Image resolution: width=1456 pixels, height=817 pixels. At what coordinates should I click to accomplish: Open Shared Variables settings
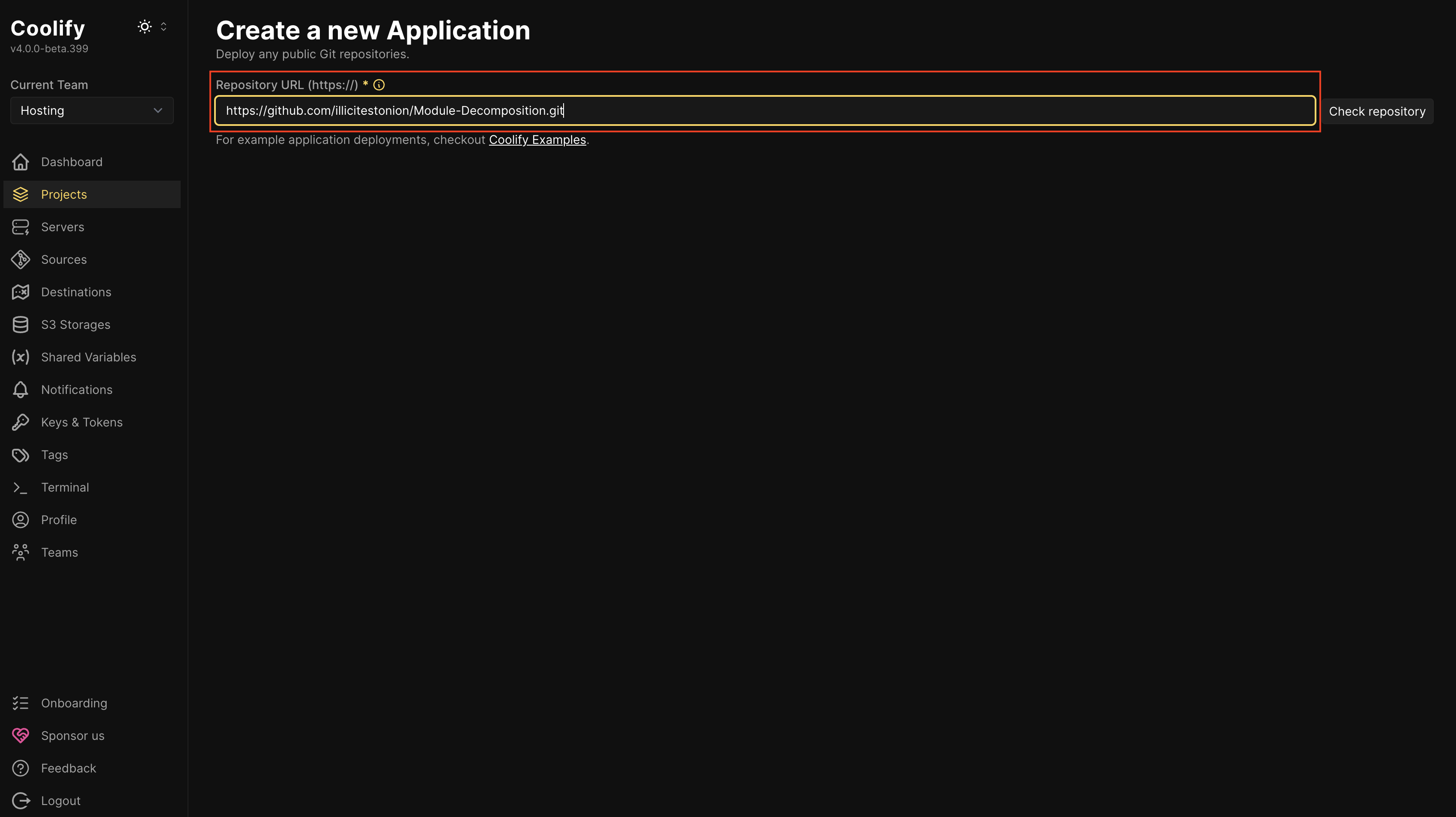click(88, 357)
